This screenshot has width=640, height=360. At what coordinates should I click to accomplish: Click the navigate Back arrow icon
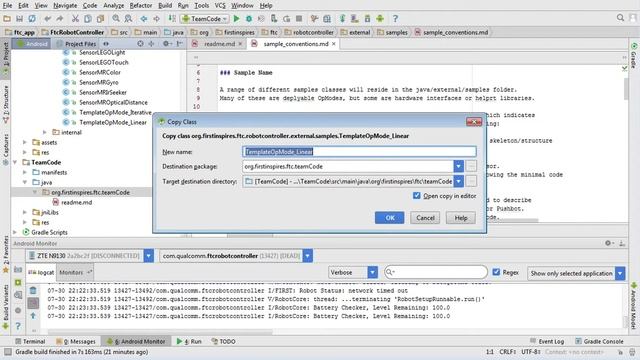coord(144,18)
